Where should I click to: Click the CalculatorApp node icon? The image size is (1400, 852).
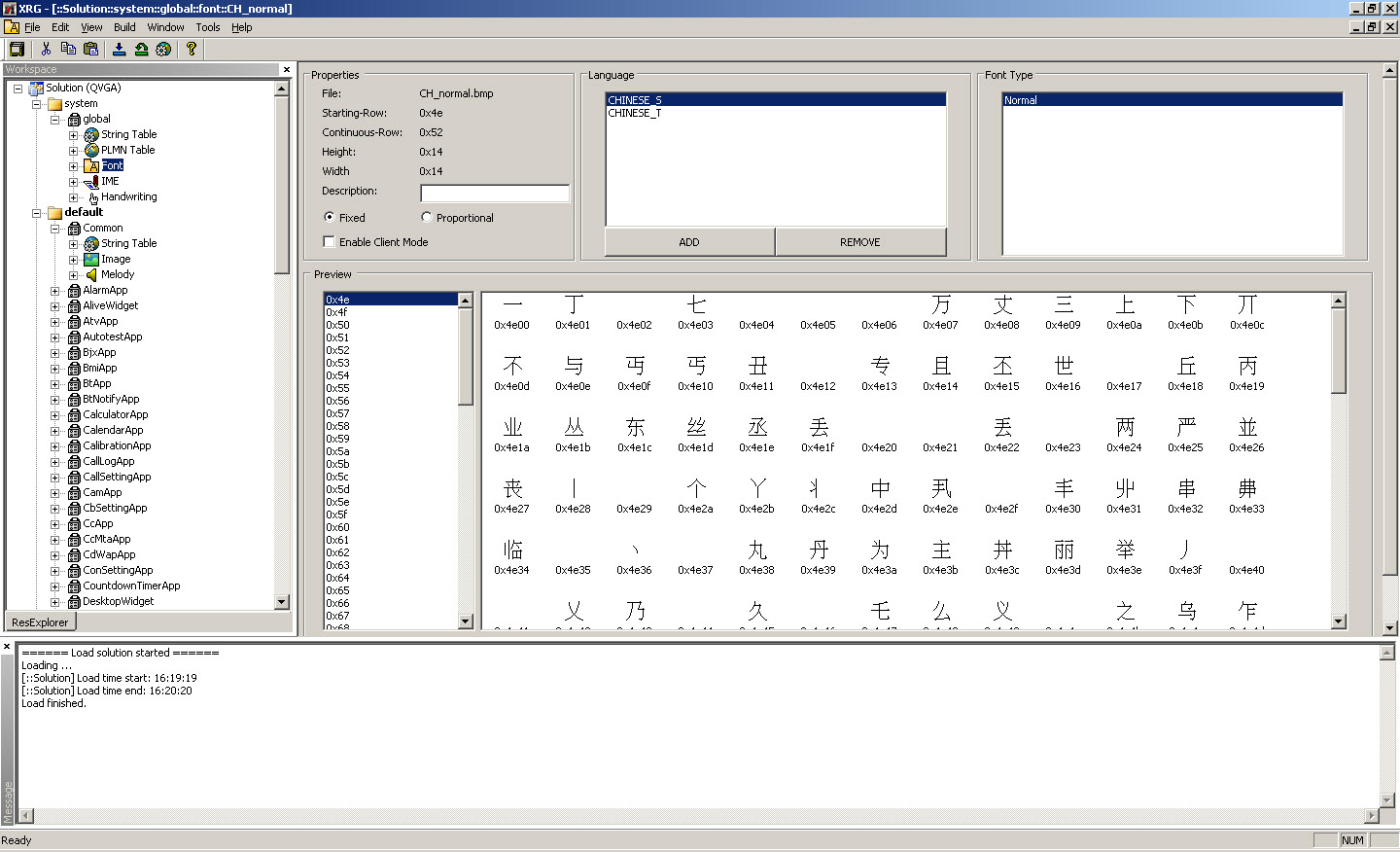pos(74,414)
